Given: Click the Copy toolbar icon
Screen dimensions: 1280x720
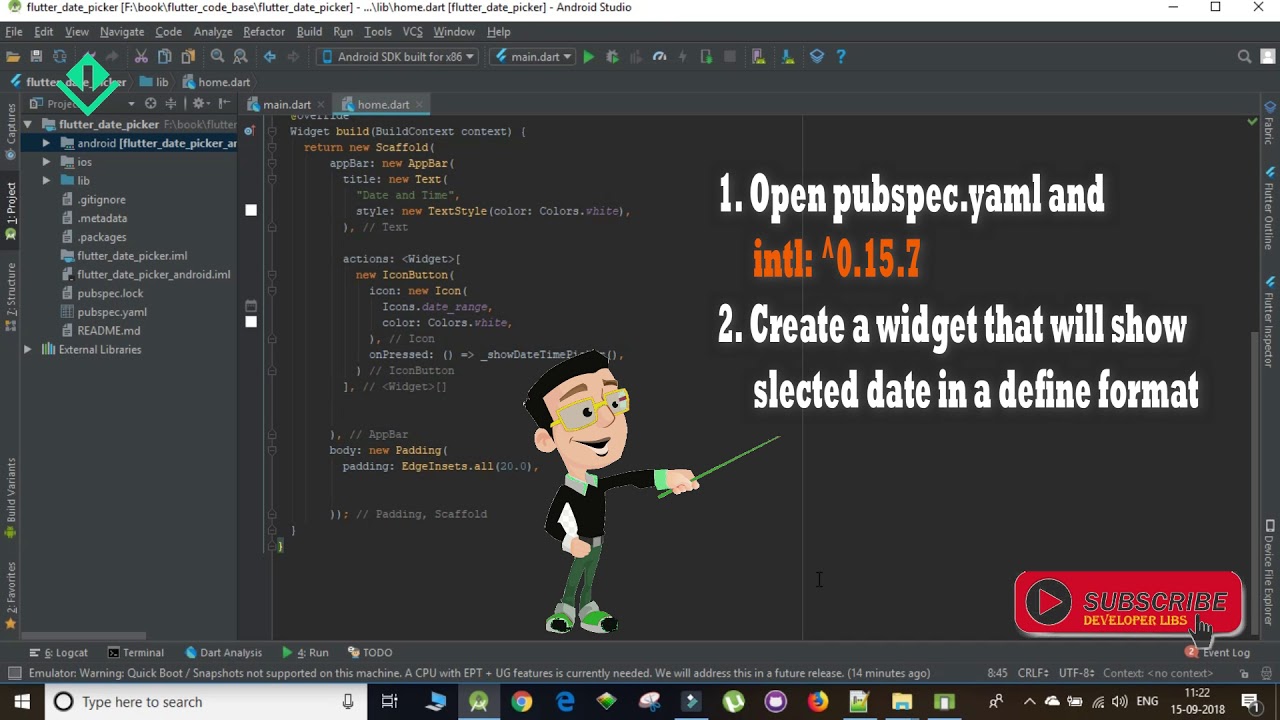Looking at the screenshot, I should click(164, 57).
